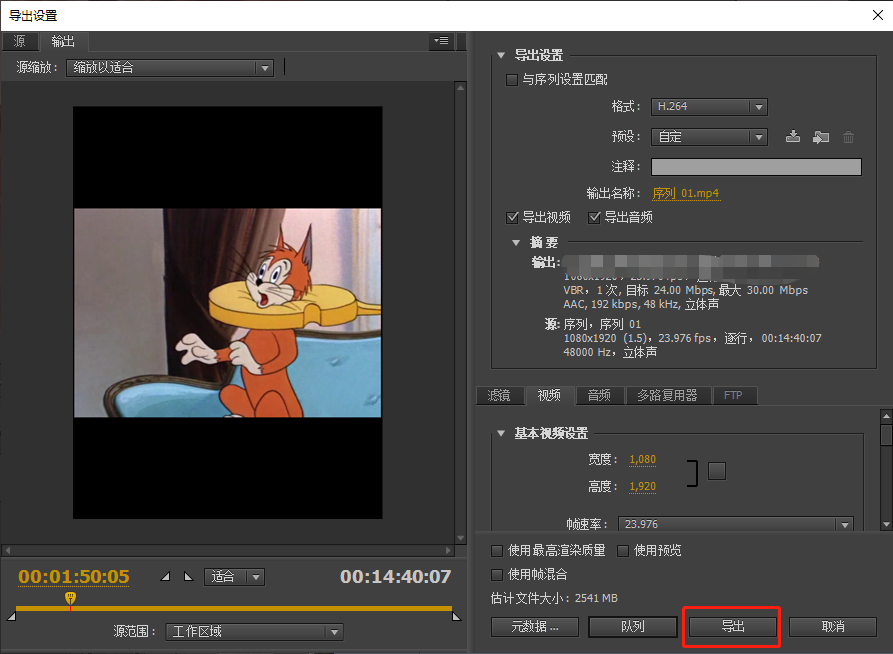Click preview horizontal scrollbar left arrow
Screen dimensions: 893x654
(7, 550)
